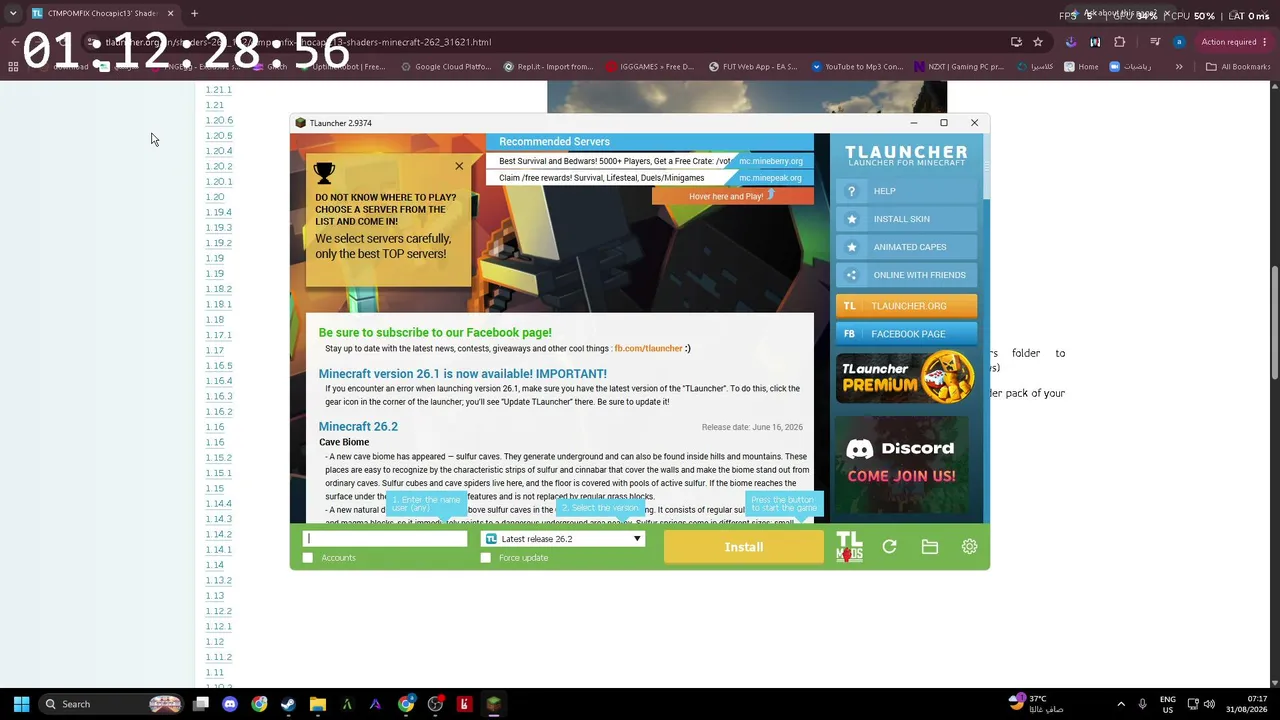Click version 1.12.2 link on the webpage
This screenshot has height=720, width=1280.
(x=219, y=611)
